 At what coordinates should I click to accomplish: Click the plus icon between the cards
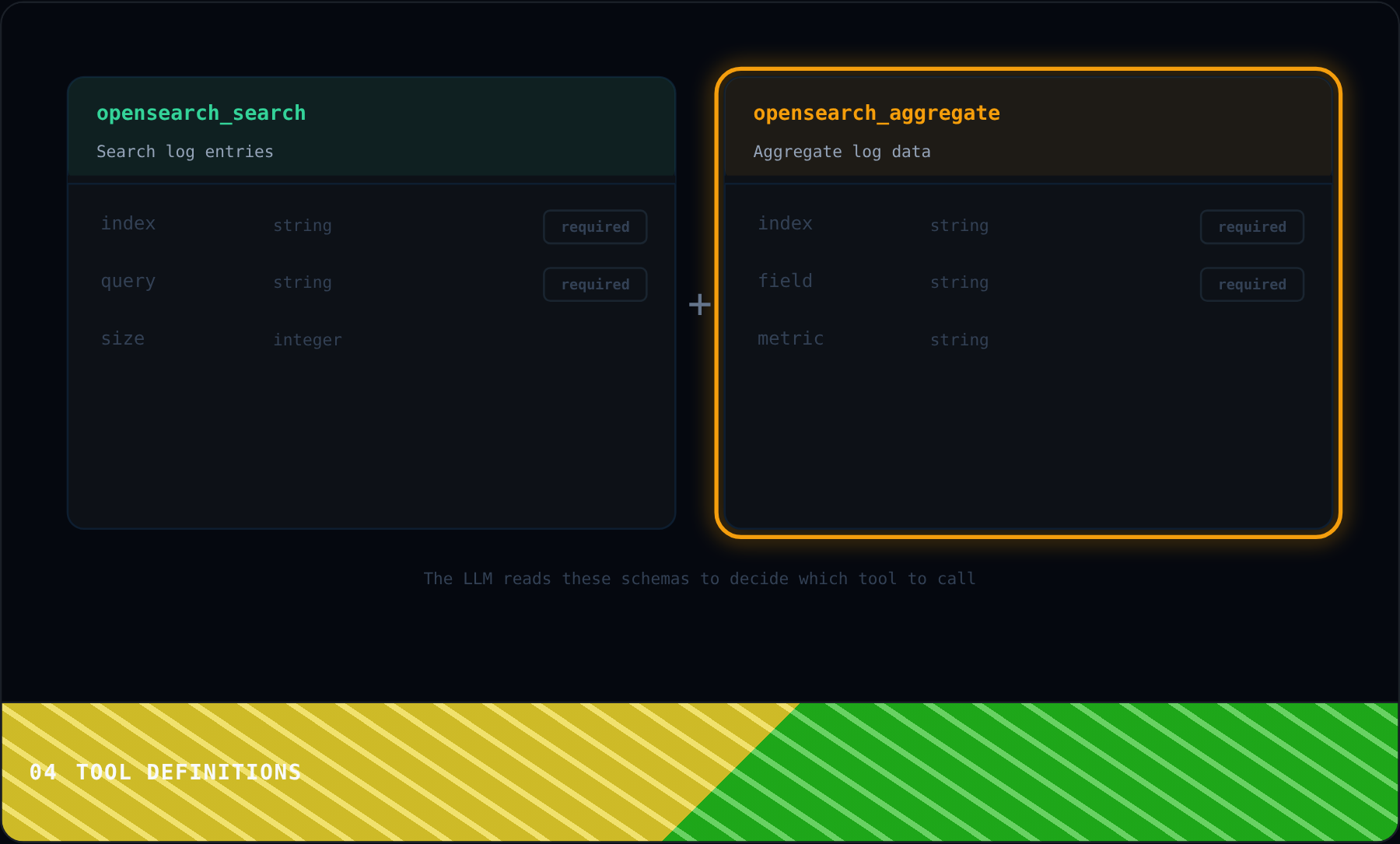(700, 304)
